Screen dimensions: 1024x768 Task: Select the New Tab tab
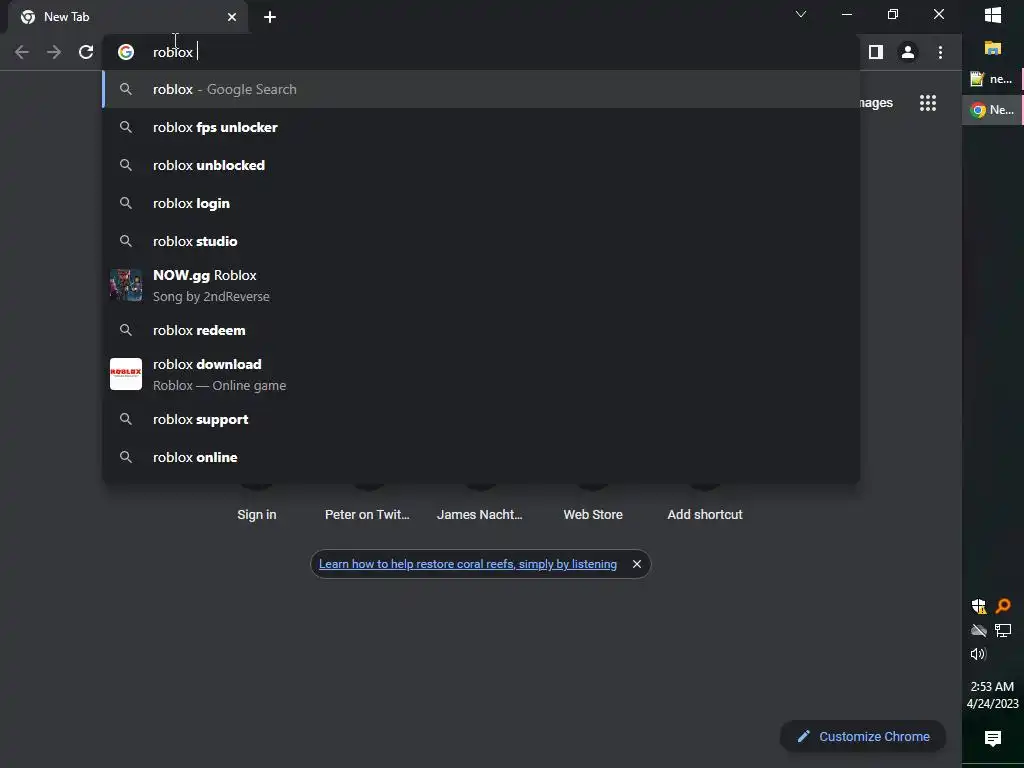128,17
